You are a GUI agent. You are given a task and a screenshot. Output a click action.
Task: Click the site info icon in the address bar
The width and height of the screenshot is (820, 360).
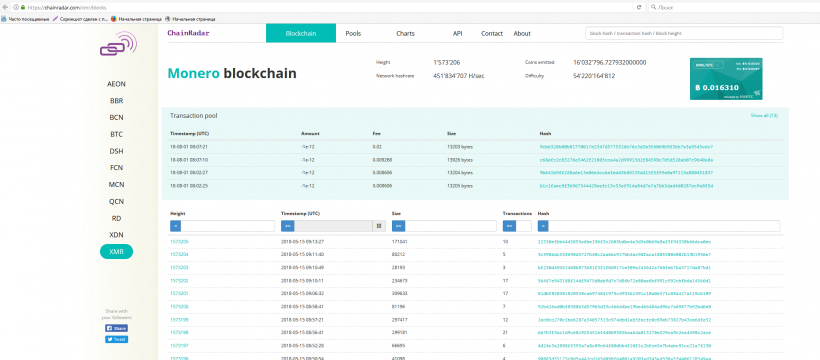tap(16, 7)
